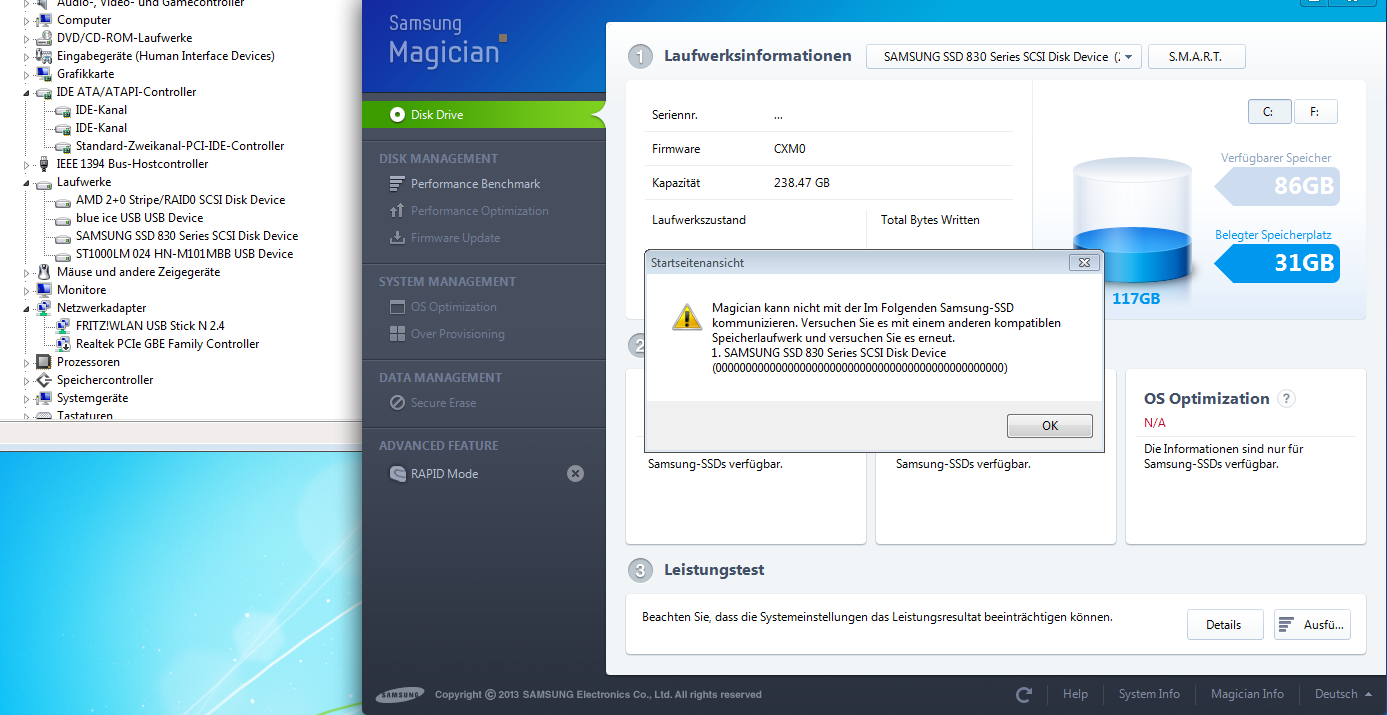Click the DVD/CD-ROM-Laufwerke drive icon
1387x715 pixels.
click(44, 38)
